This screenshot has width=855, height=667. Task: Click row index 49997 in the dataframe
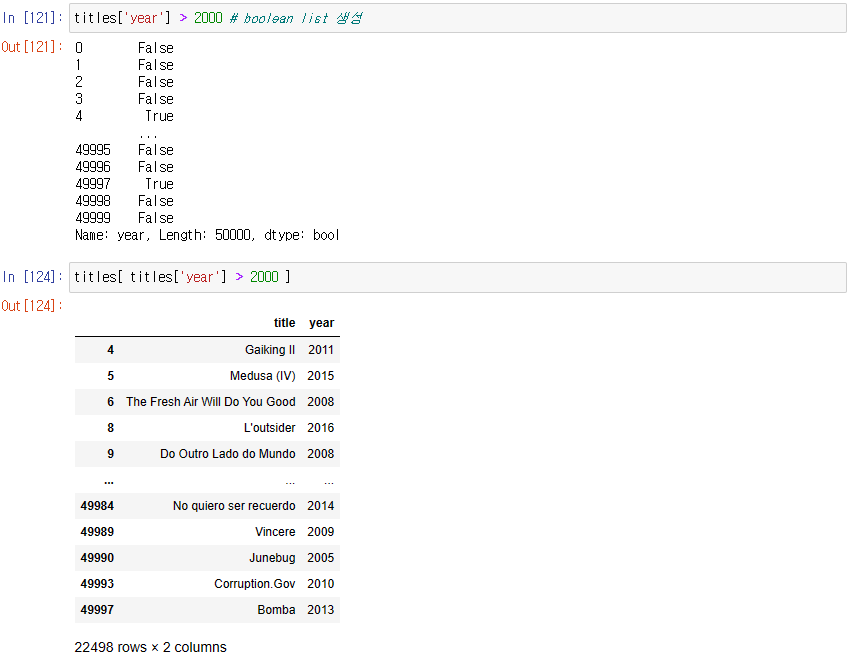pos(97,610)
